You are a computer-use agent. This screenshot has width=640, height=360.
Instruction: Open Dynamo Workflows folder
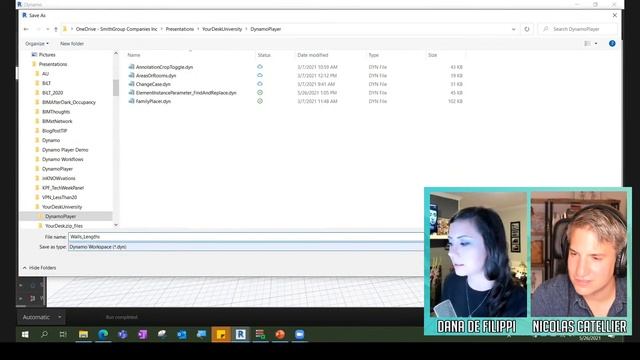coord(62,159)
